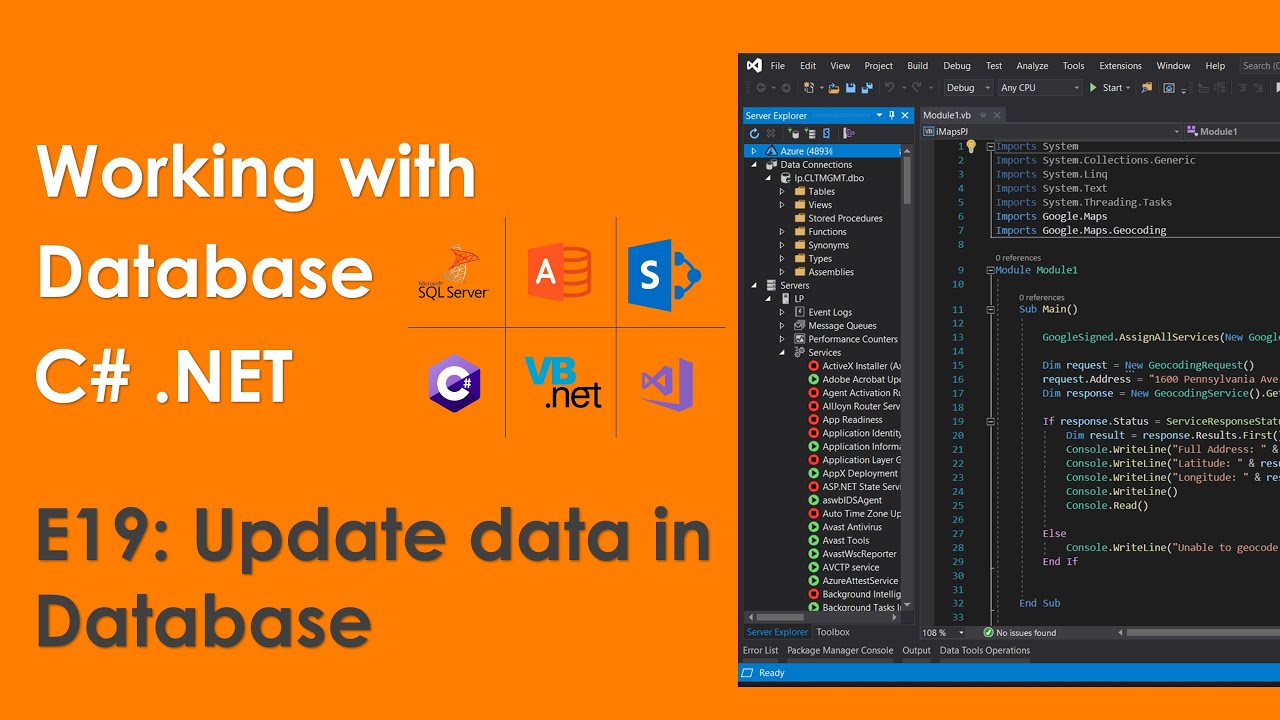Open the Error List tab
The image size is (1280, 720).
[760, 650]
